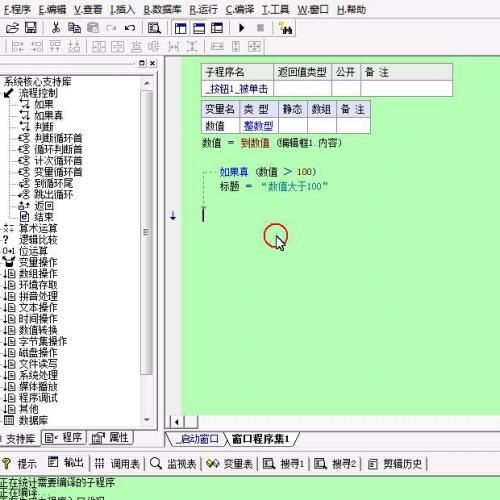Run the program with play button

[x=242, y=28]
